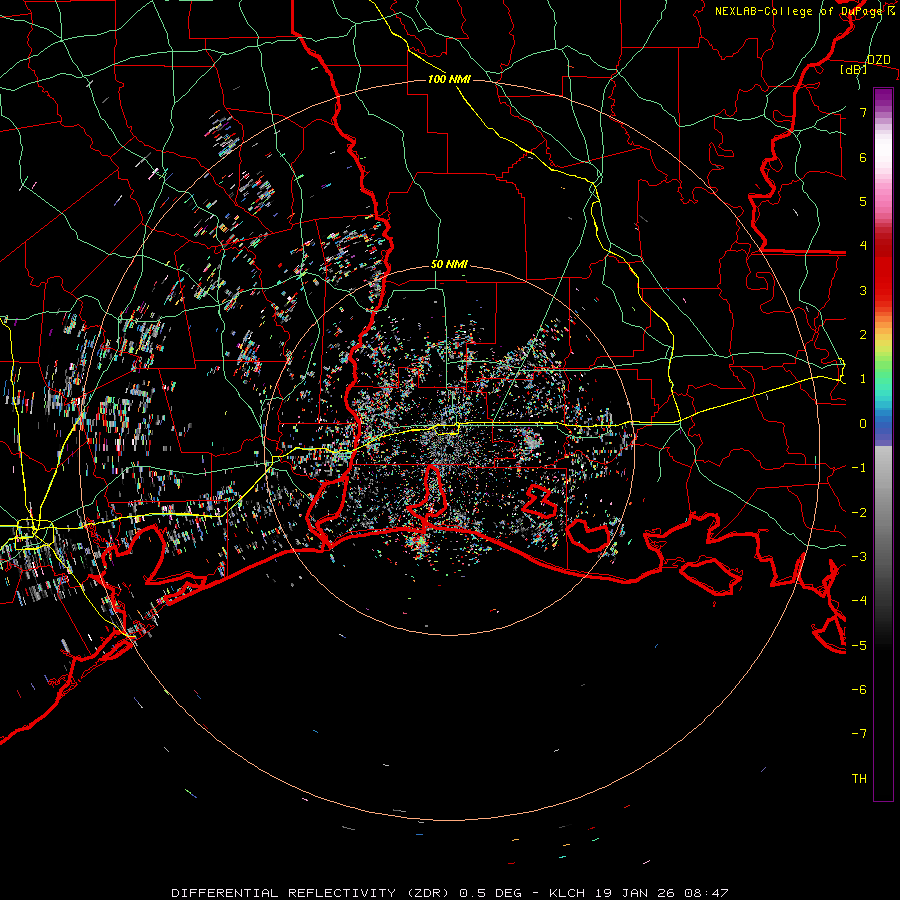Click the 4 value on the color scale
The image size is (900, 900).
(863, 246)
